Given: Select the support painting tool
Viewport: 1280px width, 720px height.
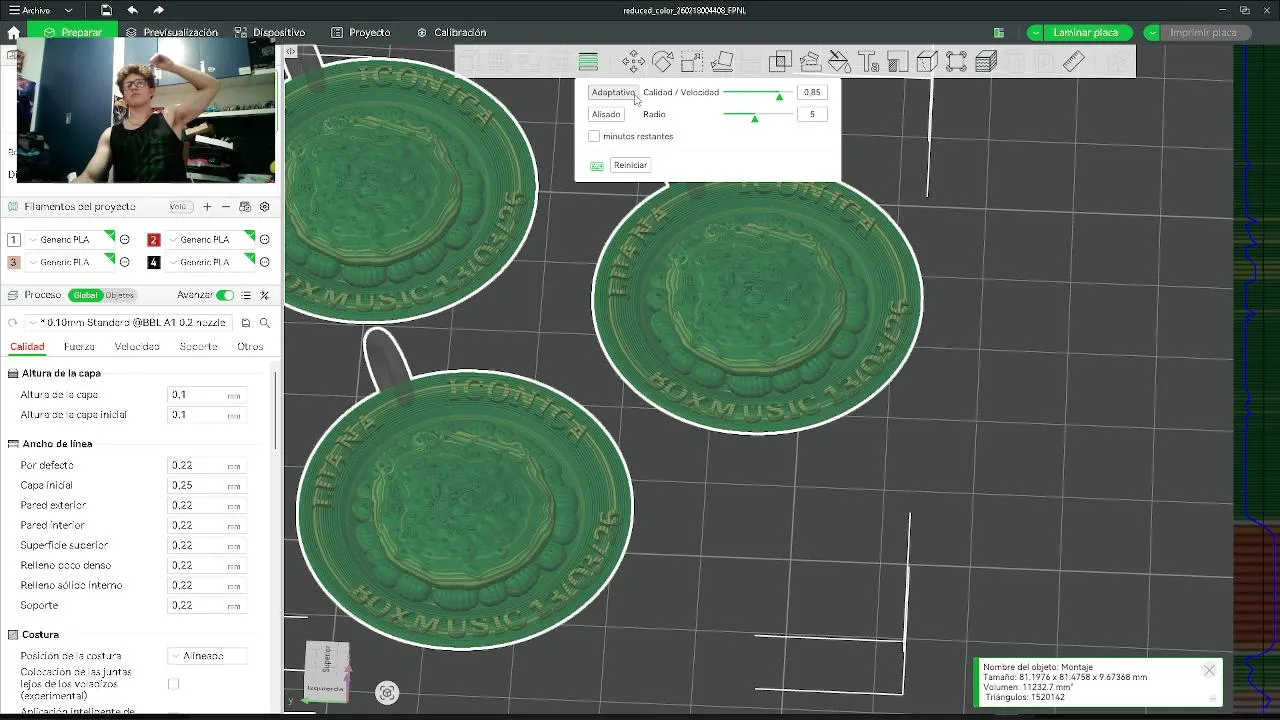Looking at the screenshot, I should pos(810,62).
